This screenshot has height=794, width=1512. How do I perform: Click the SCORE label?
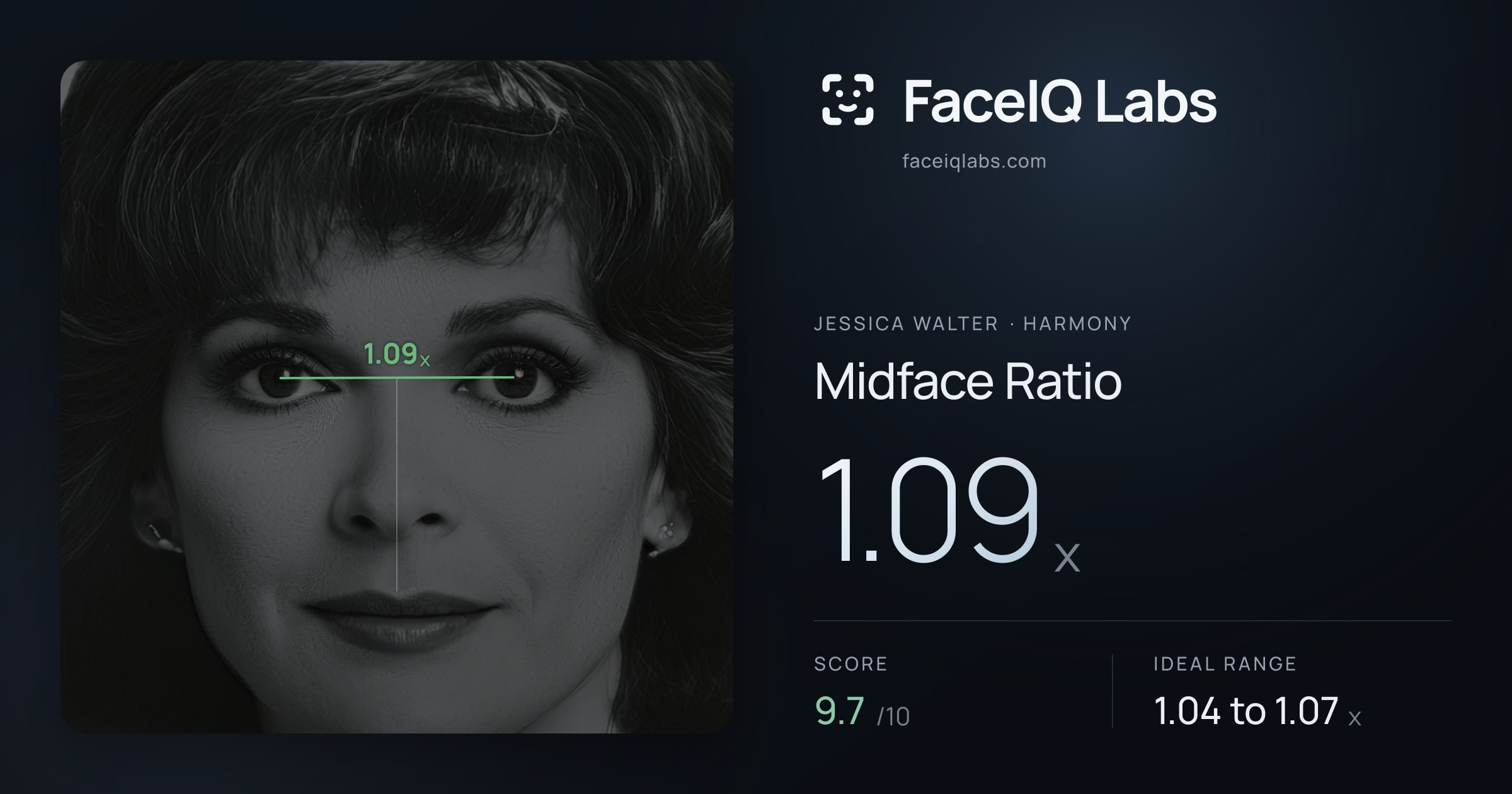[x=850, y=664]
